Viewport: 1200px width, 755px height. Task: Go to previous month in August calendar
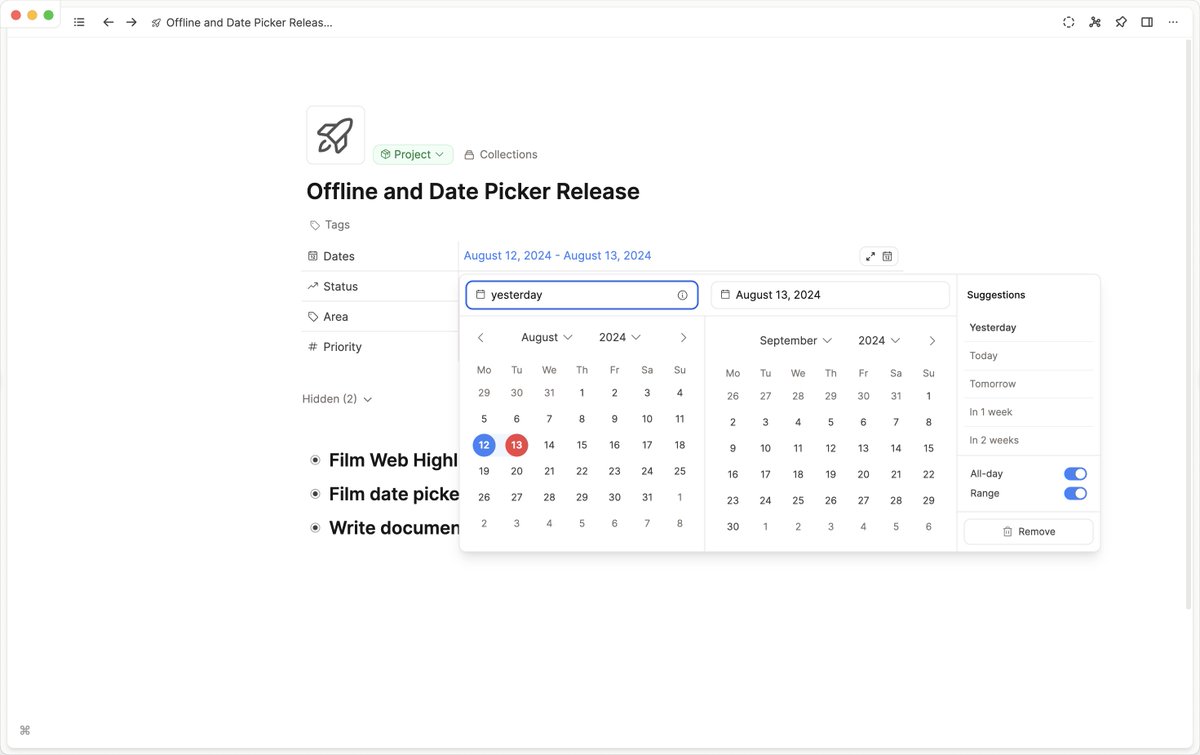(481, 338)
